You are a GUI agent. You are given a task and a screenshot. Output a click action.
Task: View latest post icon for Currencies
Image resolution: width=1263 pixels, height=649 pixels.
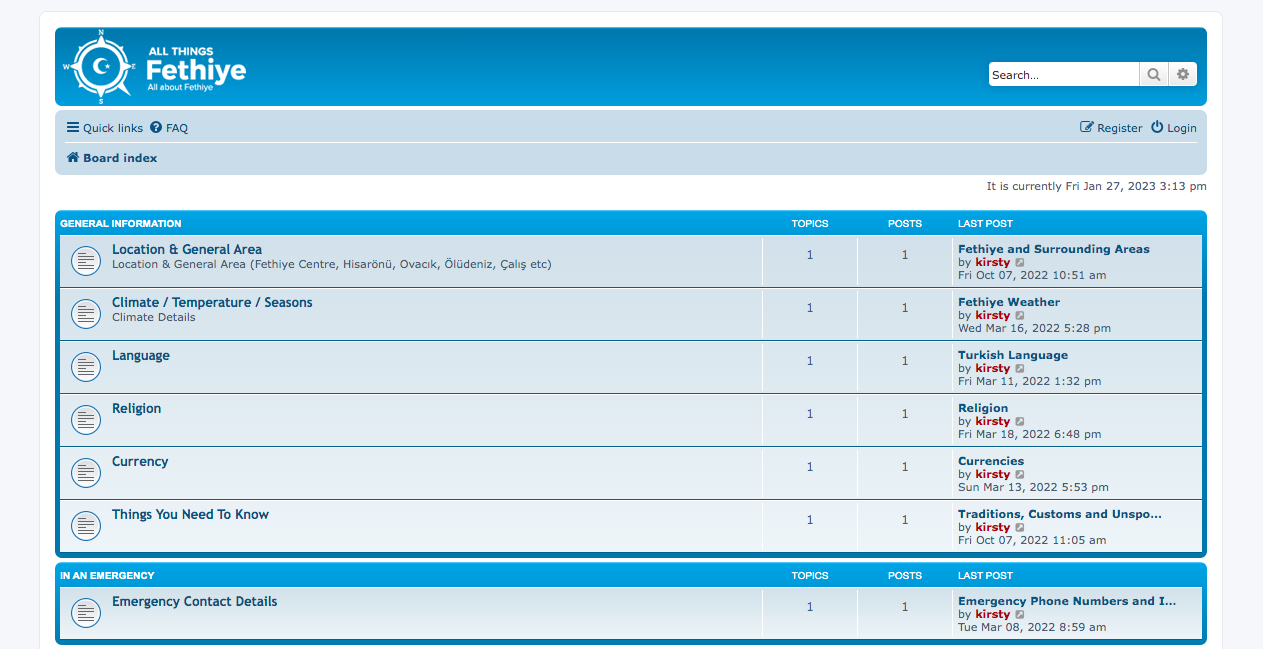[x=1020, y=475]
